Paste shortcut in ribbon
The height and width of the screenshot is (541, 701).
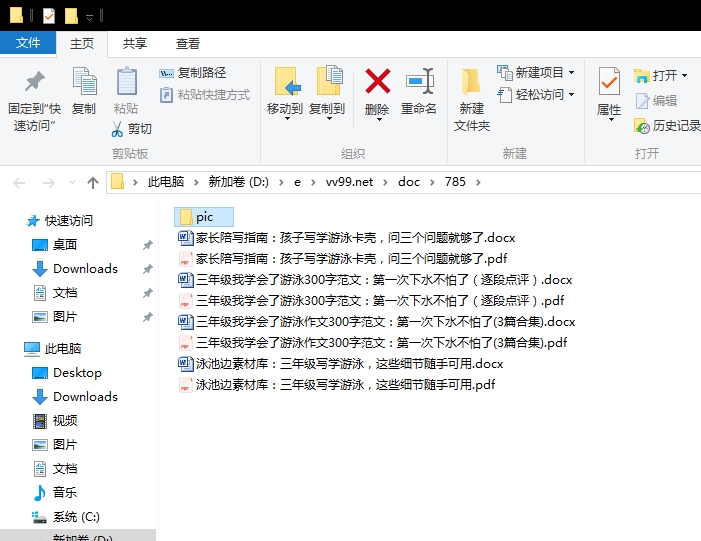pyautogui.click(x=205, y=95)
